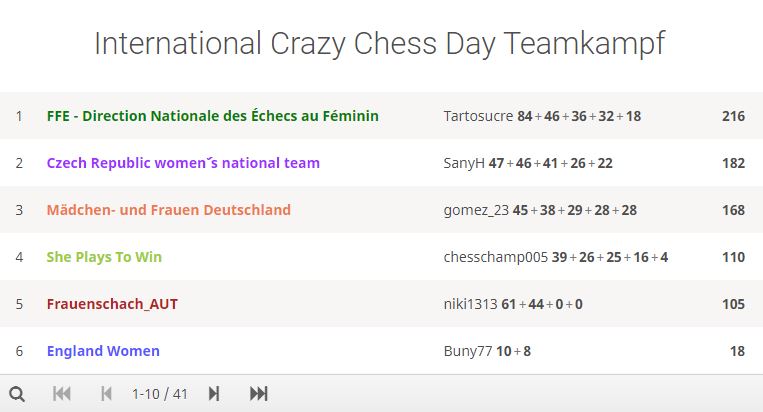The image size is (763, 412).
Task: Jump to last page of standings
Action: (x=258, y=394)
